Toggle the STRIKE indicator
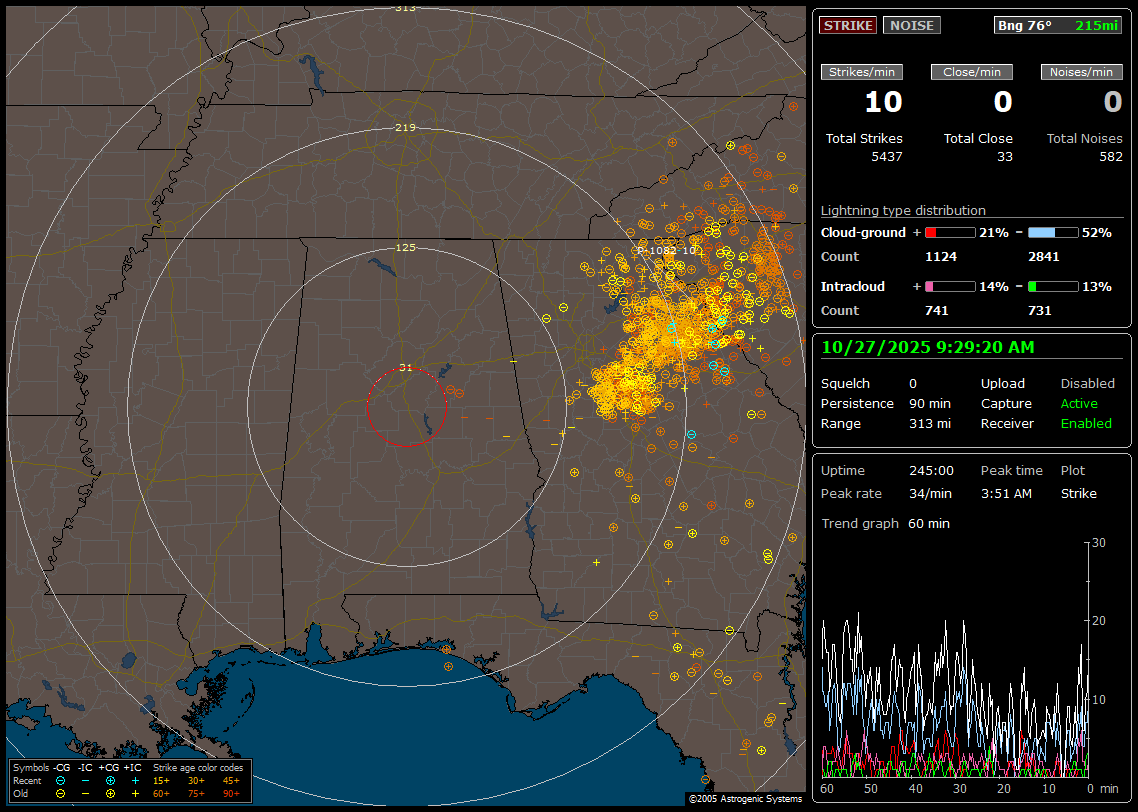The height and width of the screenshot is (812, 1138). pyautogui.click(x=847, y=25)
